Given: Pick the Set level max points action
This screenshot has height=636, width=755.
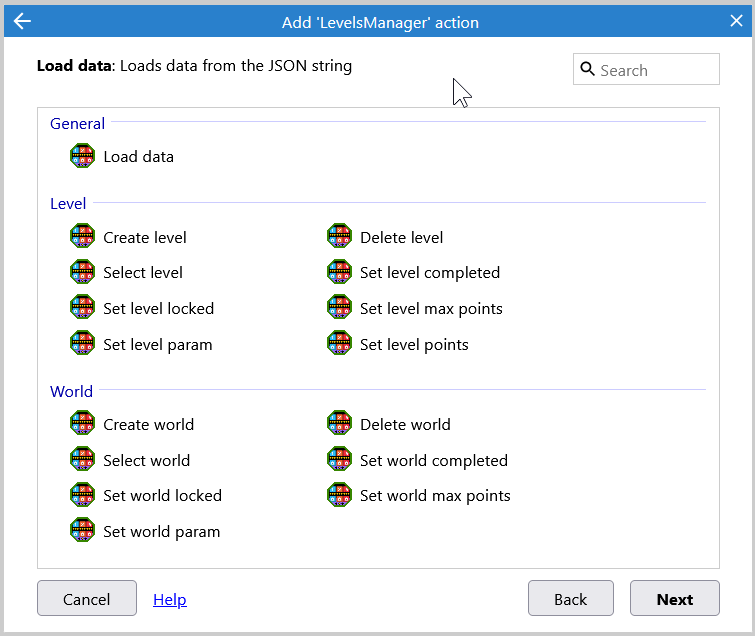Looking at the screenshot, I should tap(431, 308).
